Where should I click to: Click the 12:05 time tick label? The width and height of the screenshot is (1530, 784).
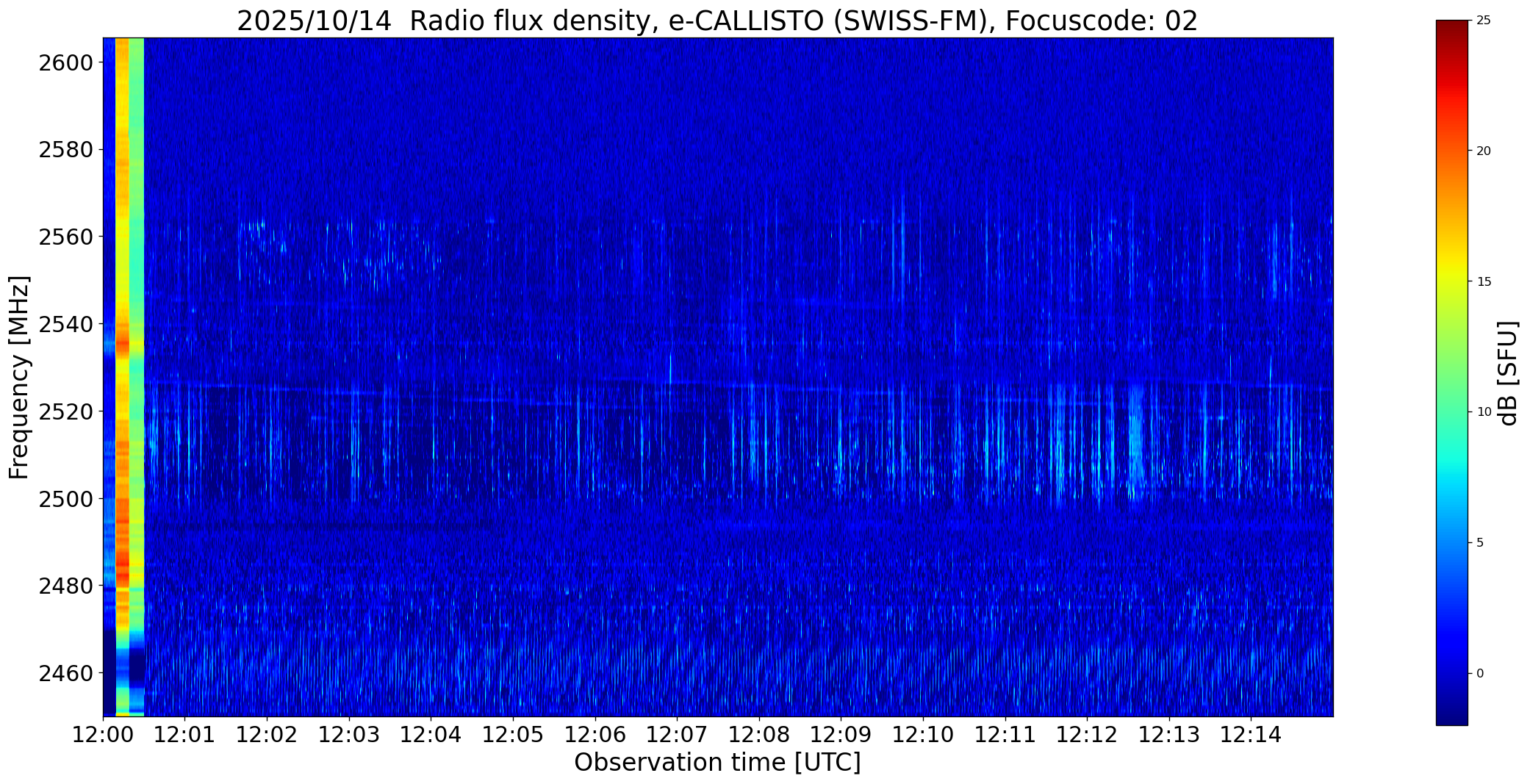pyautogui.click(x=513, y=735)
